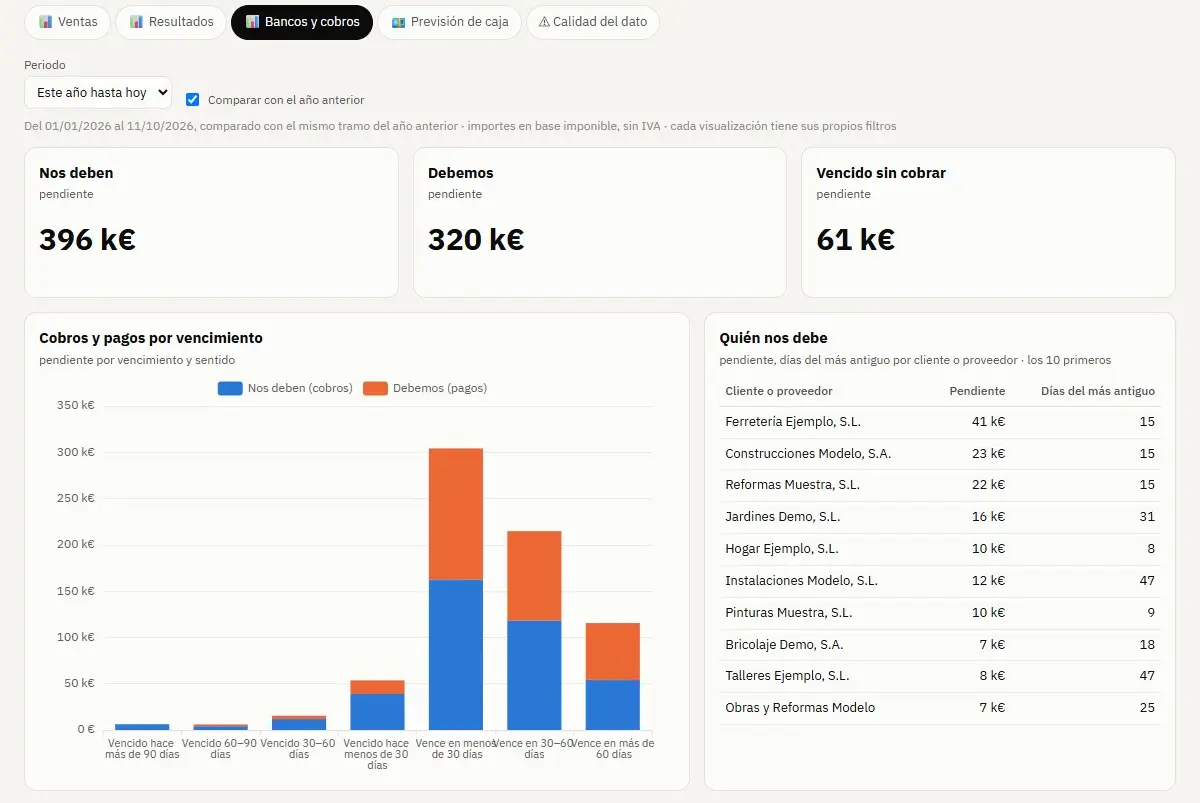The image size is (1200, 803).
Task: Click the Vencido hace más de 90 días bar
Action: [142, 727]
